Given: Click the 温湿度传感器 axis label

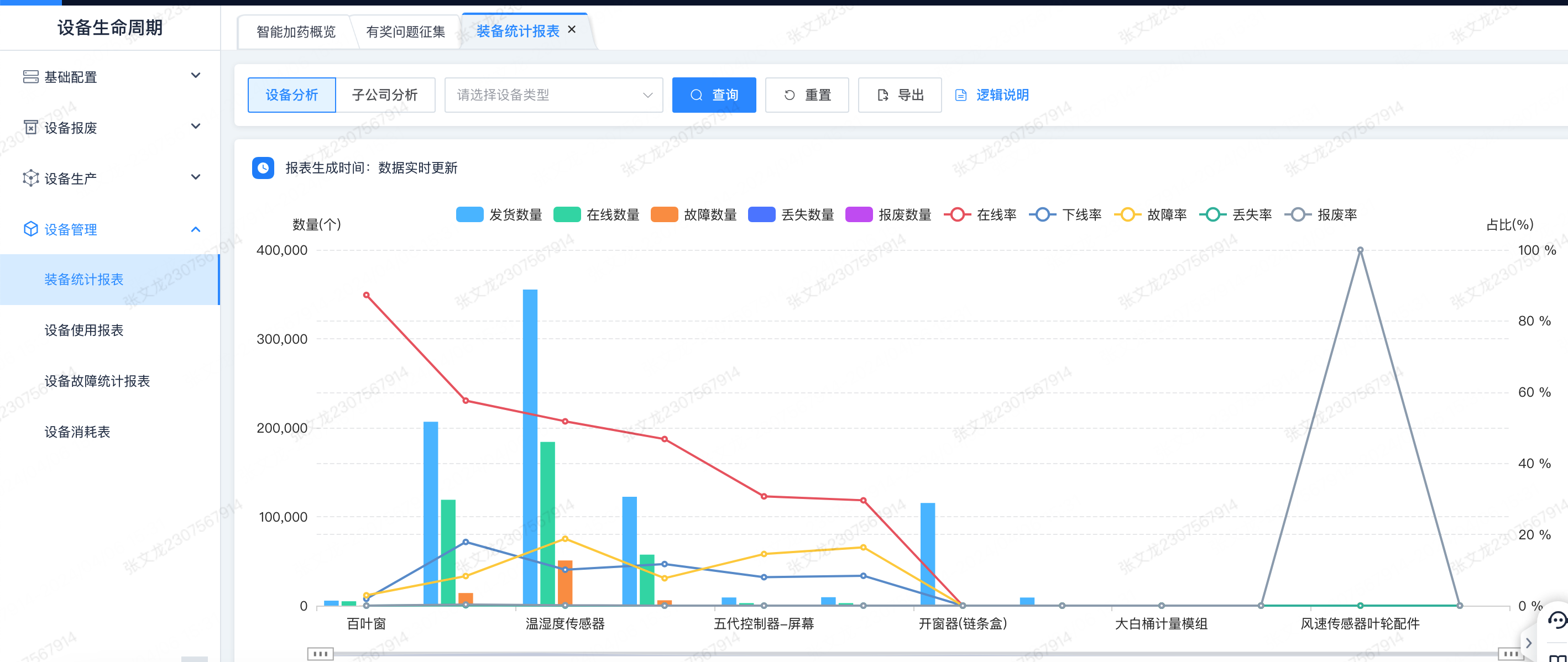Looking at the screenshot, I should pos(565,624).
